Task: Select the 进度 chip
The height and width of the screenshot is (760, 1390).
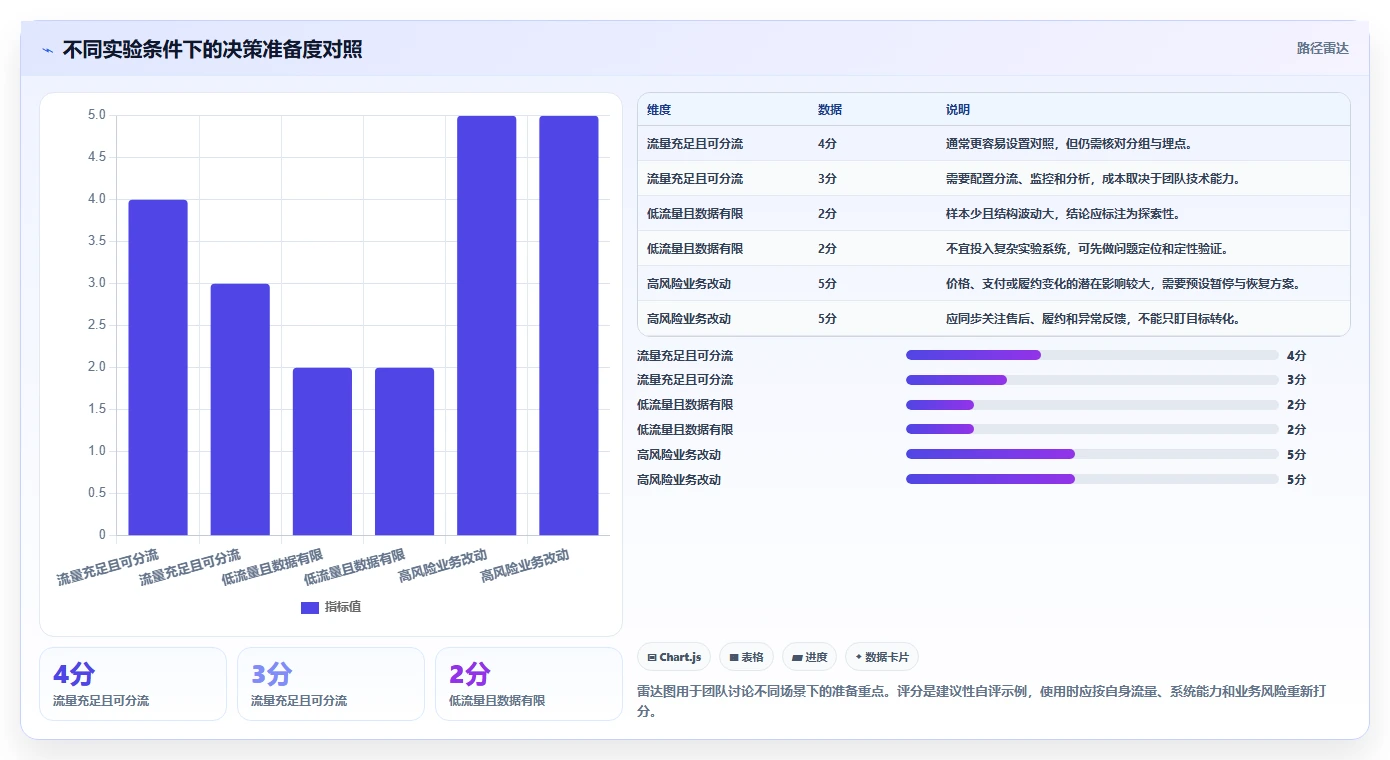Action: pos(809,657)
